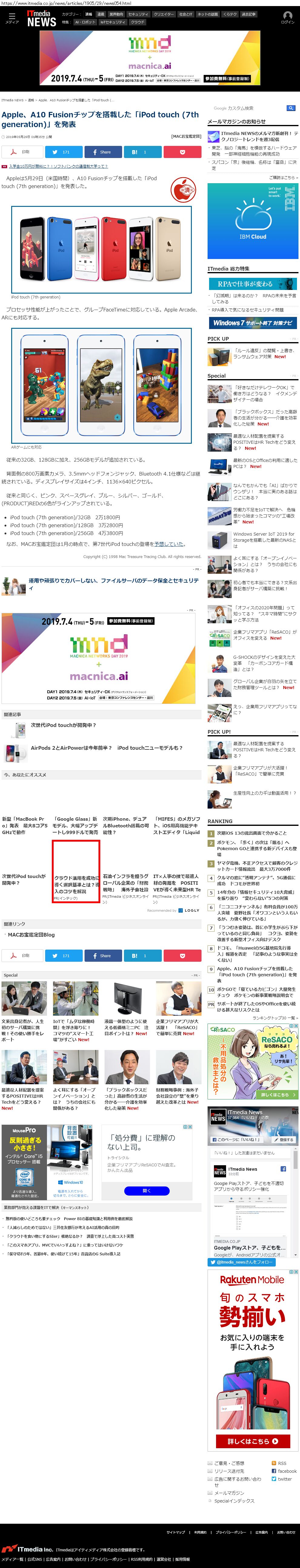Screen dimensions: 300x1568
Task: Click the Google カスタム検索 input field
Action: click(249, 108)
